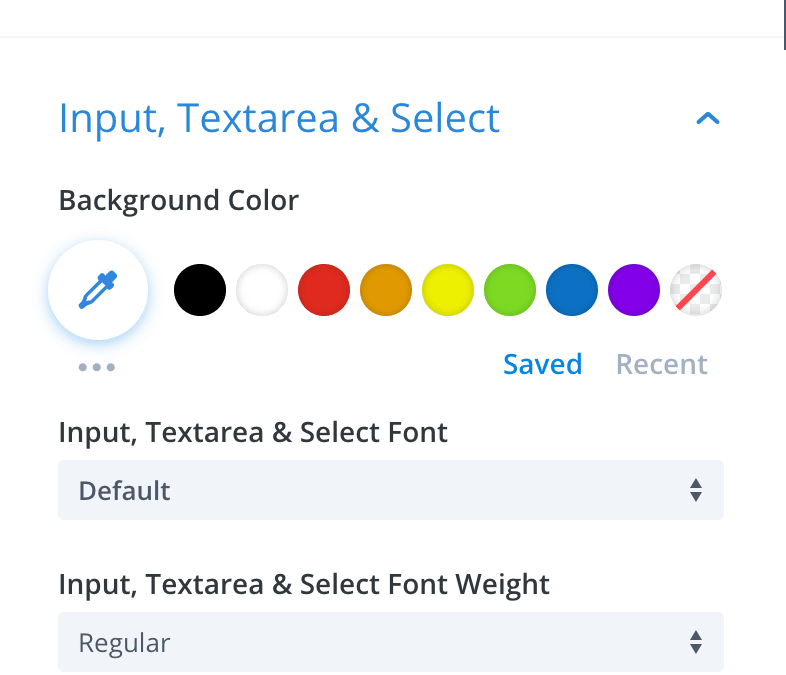Select the red color swatch
Viewport: 786px width, 675px height.
coord(324,290)
